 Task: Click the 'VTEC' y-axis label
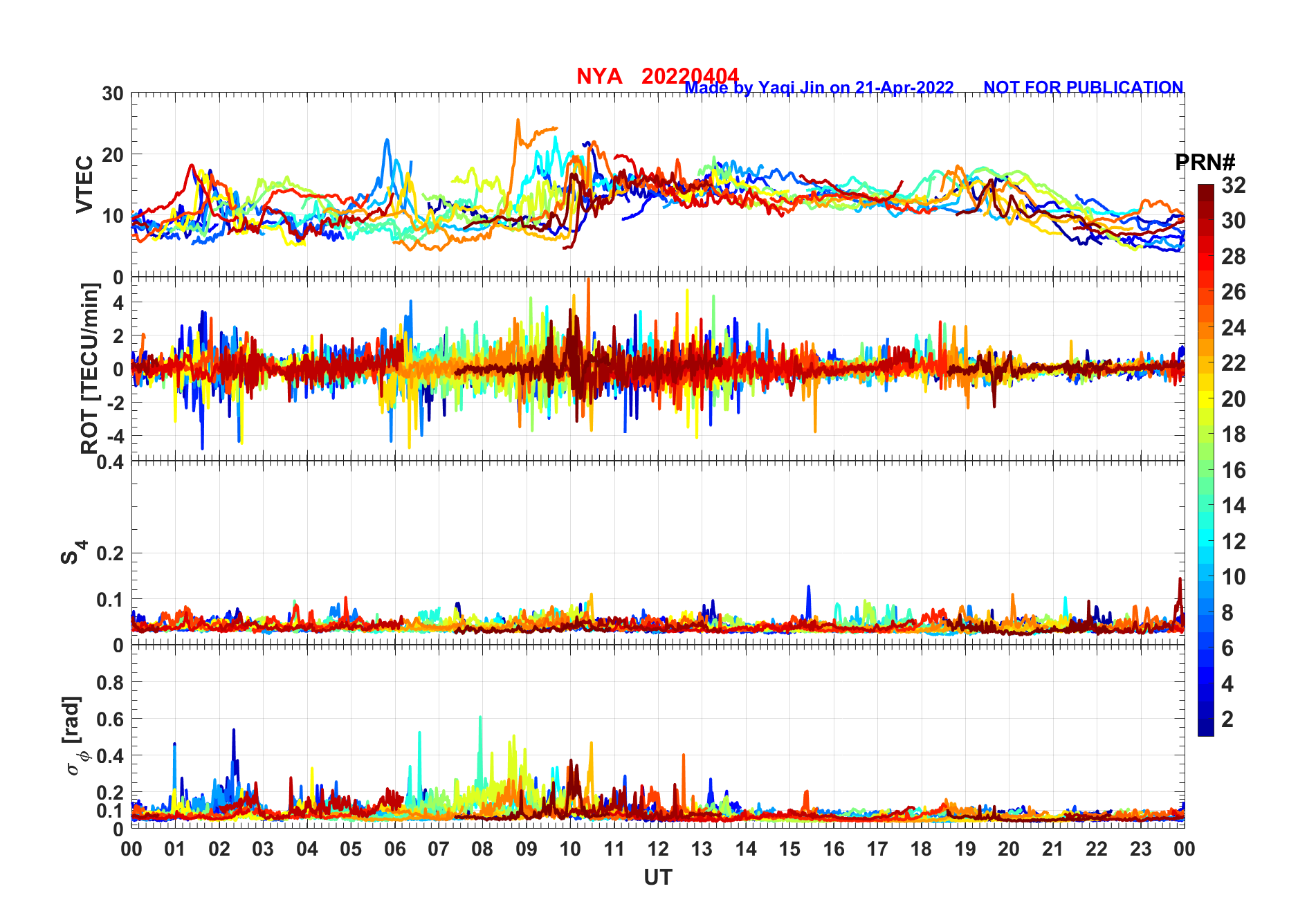(84, 185)
